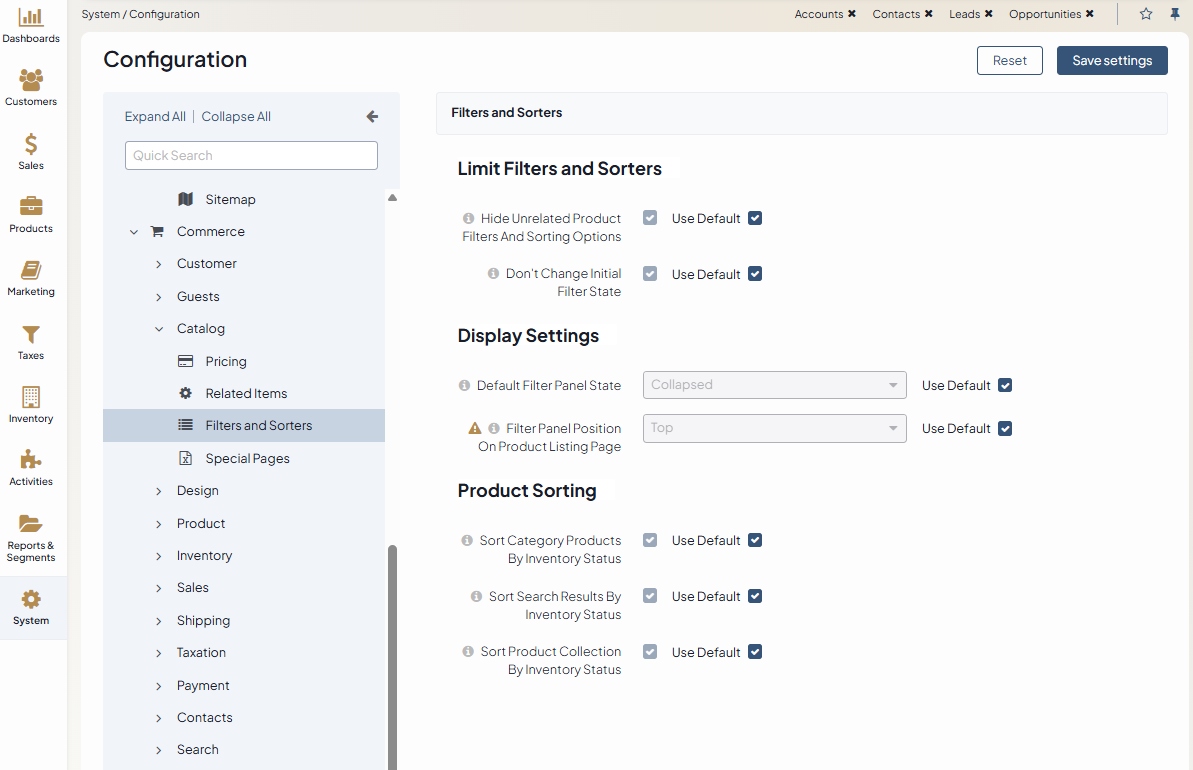Image resolution: width=1193 pixels, height=770 pixels.
Task: Show info for Sort Search Results
Action: pos(476,597)
